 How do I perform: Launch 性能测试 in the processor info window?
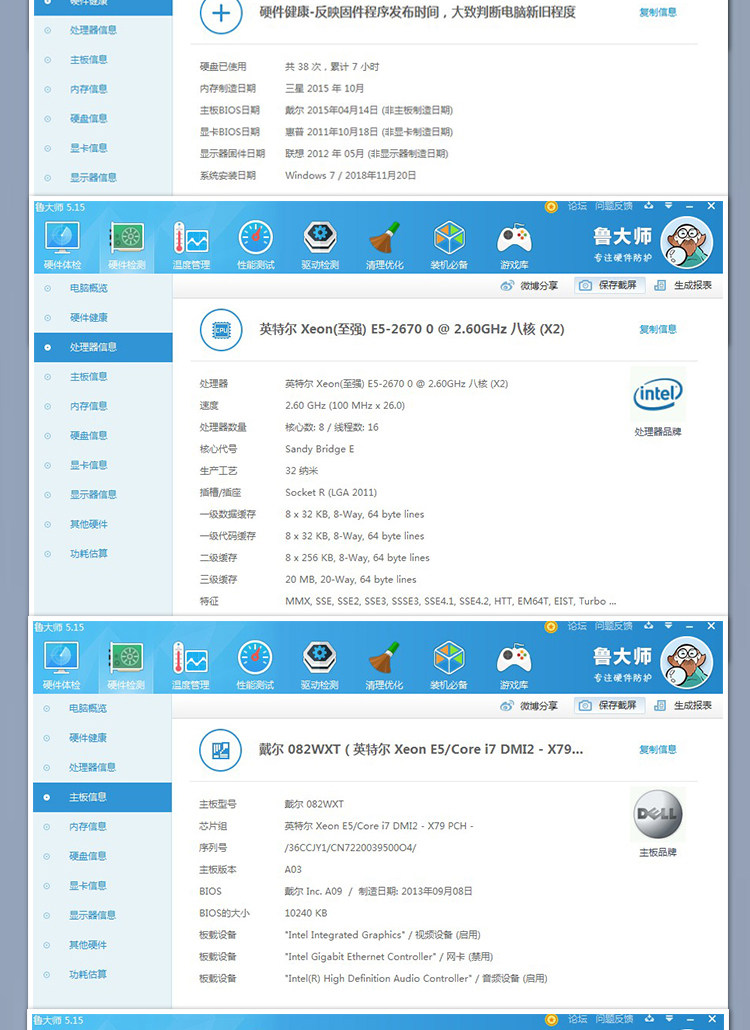tap(255, 245)
